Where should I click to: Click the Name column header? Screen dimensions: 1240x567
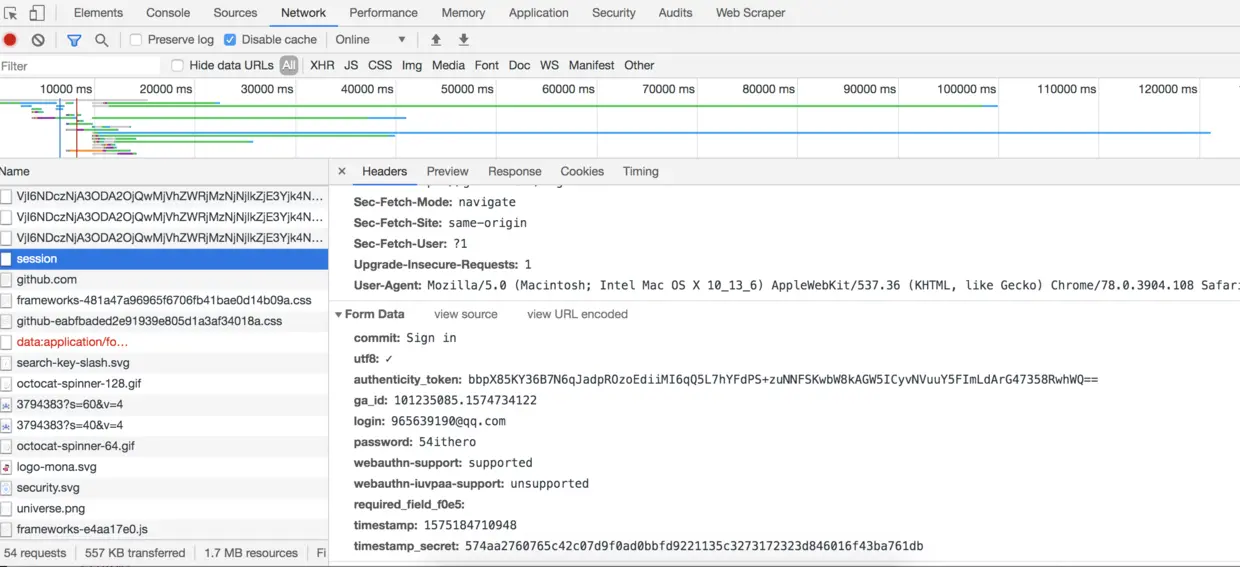164,172
